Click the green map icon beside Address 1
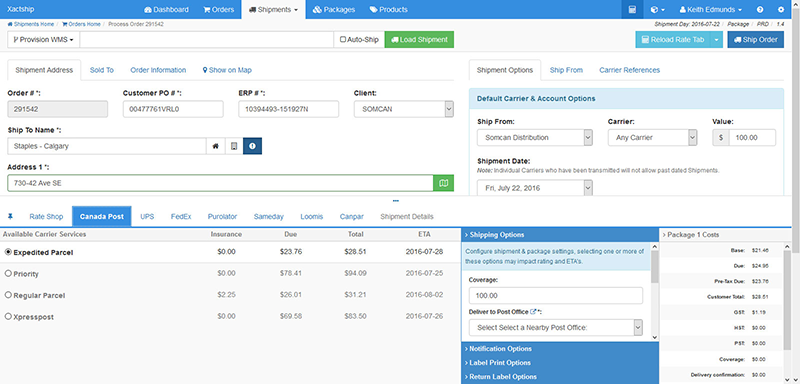Screen dimensions: 800x384 (x=443, y=183)
